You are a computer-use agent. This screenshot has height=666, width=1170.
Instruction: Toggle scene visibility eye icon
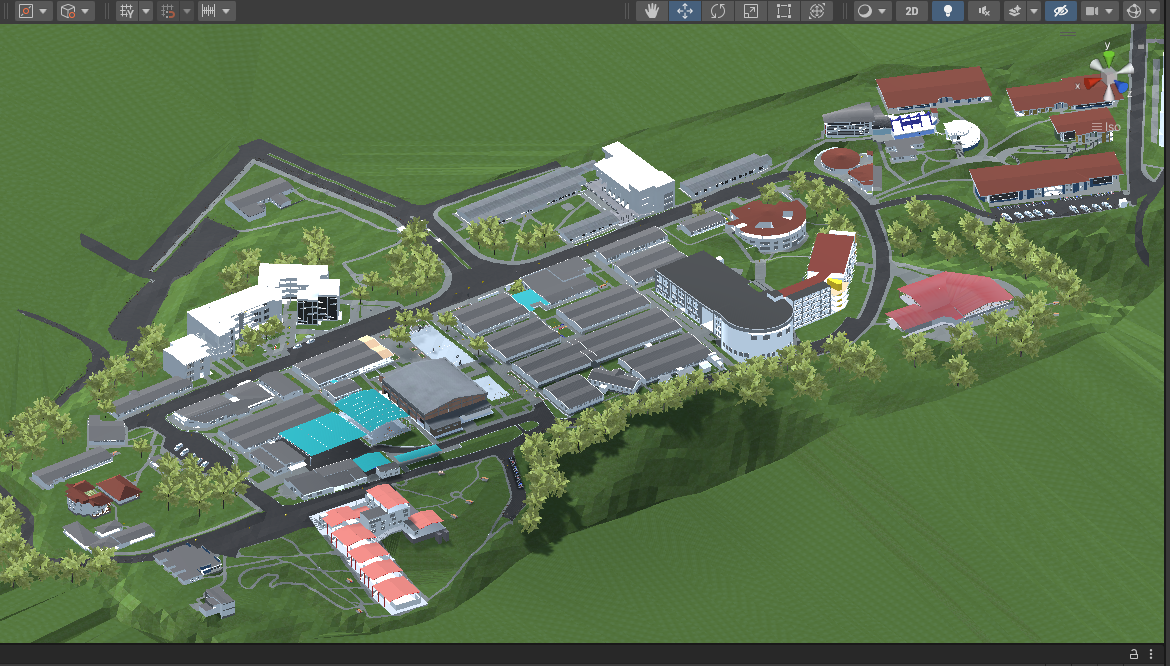click(1060, 11)
